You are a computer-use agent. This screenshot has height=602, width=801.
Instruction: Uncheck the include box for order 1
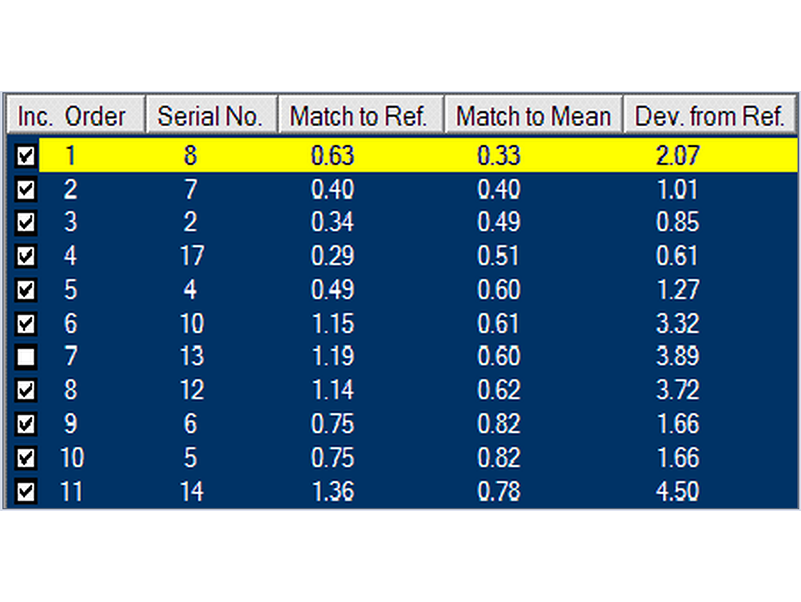pyautogui.click(x=27, y=156)
